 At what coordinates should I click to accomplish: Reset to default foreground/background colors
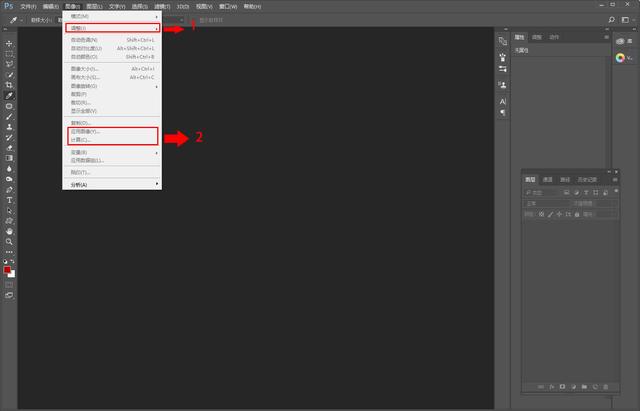coord(5,262)
